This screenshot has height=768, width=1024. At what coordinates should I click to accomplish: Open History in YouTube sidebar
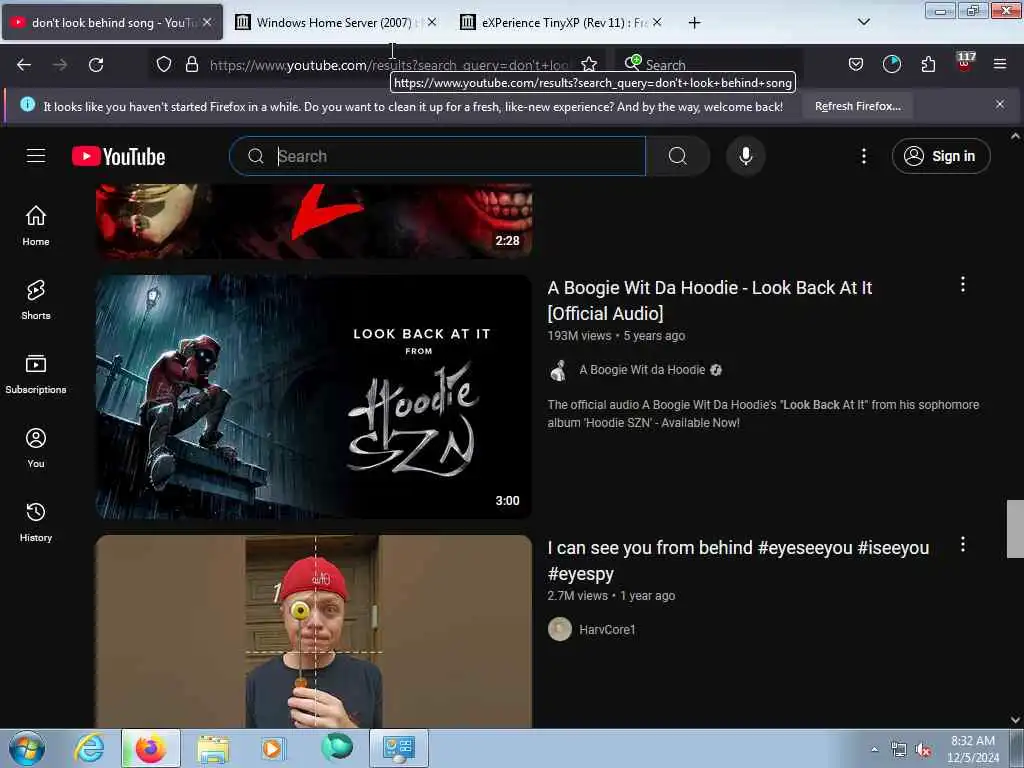point(36,522)
